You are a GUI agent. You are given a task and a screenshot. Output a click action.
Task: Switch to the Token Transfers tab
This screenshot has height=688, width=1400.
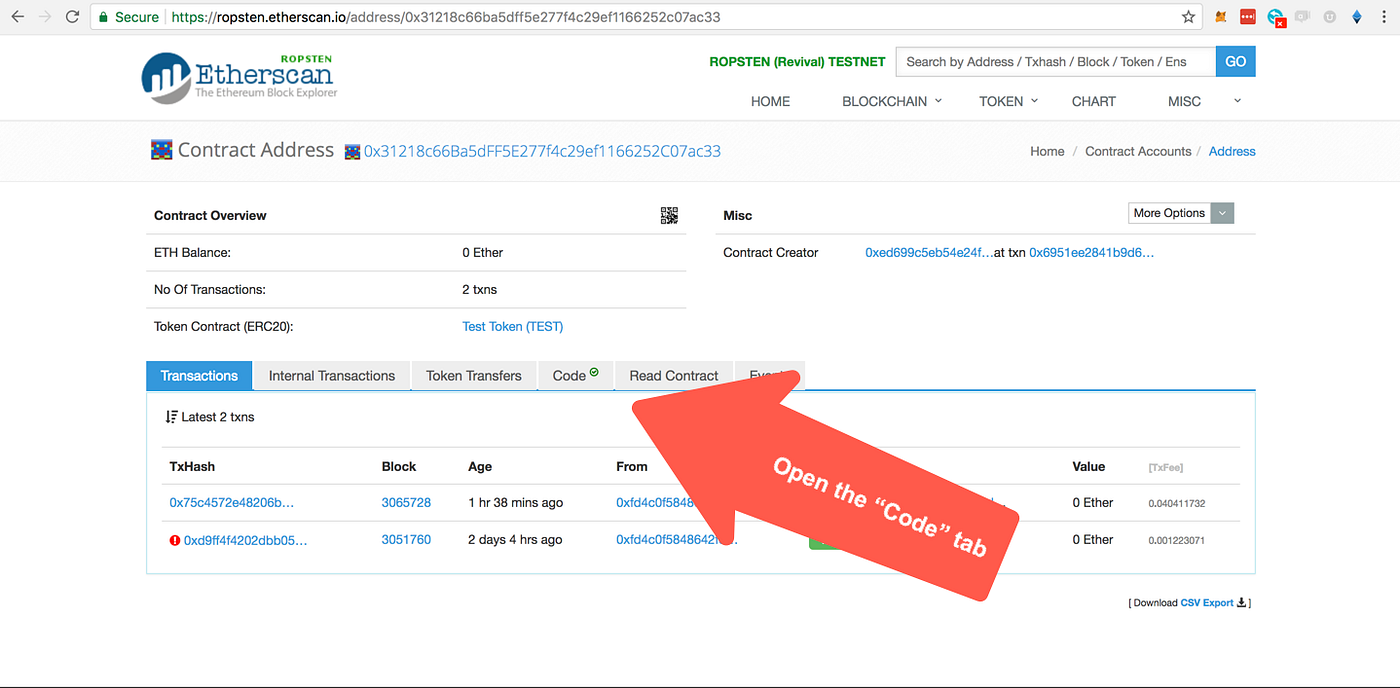(x=474, y=376)
